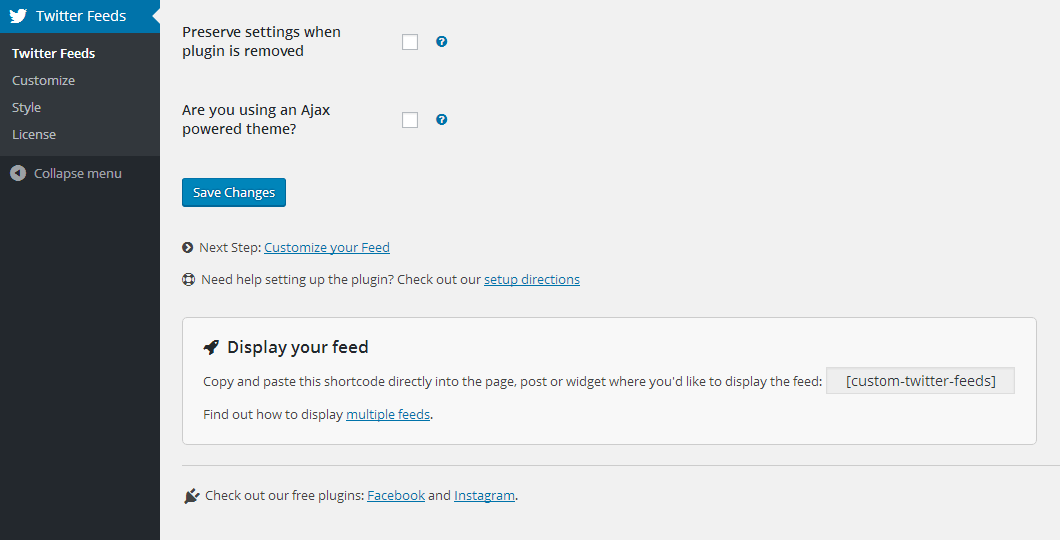The width and height of the screenshot is (1060, 540).
Task: Click the custom-twitter-feeds shortcode field
Action: [920, 381]
